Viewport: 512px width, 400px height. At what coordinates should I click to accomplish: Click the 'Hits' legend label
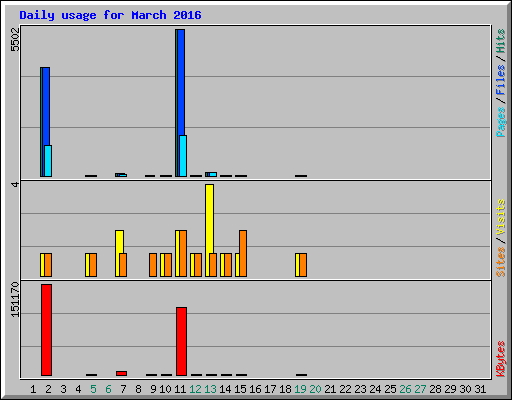[x=500, y=41]
